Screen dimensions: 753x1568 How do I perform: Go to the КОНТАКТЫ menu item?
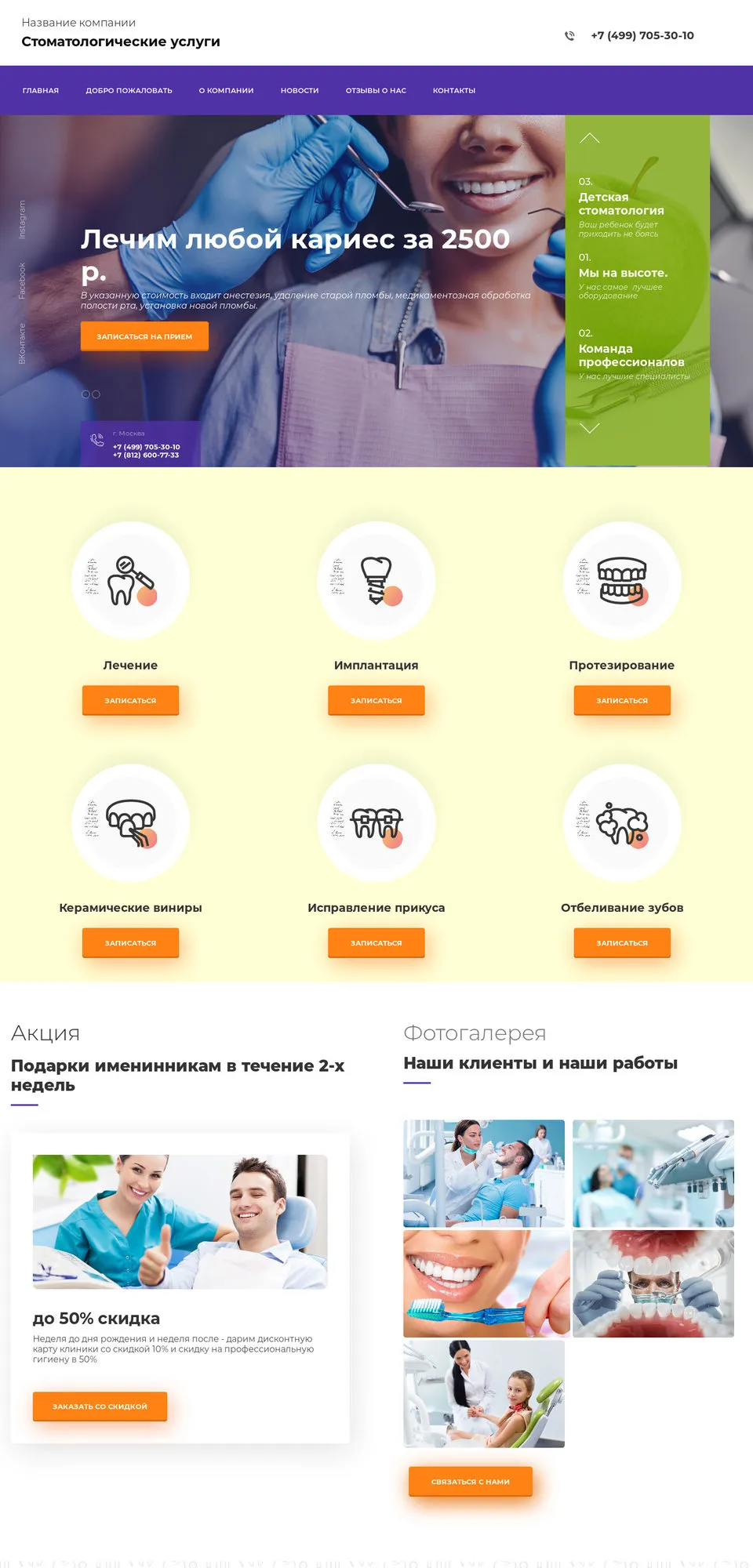(454, 90)
